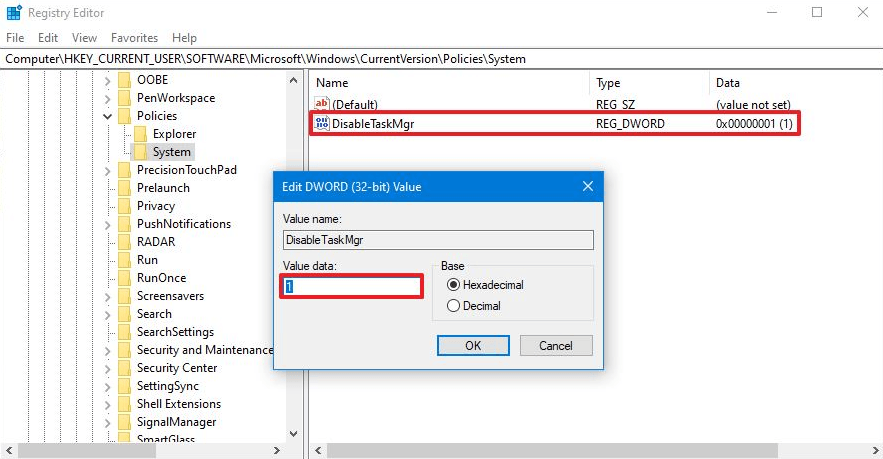This screenshot has height=459, width=883.
Task: Collapse the Policies tree node
Action: pyautogui.click(x=108, y=116)
